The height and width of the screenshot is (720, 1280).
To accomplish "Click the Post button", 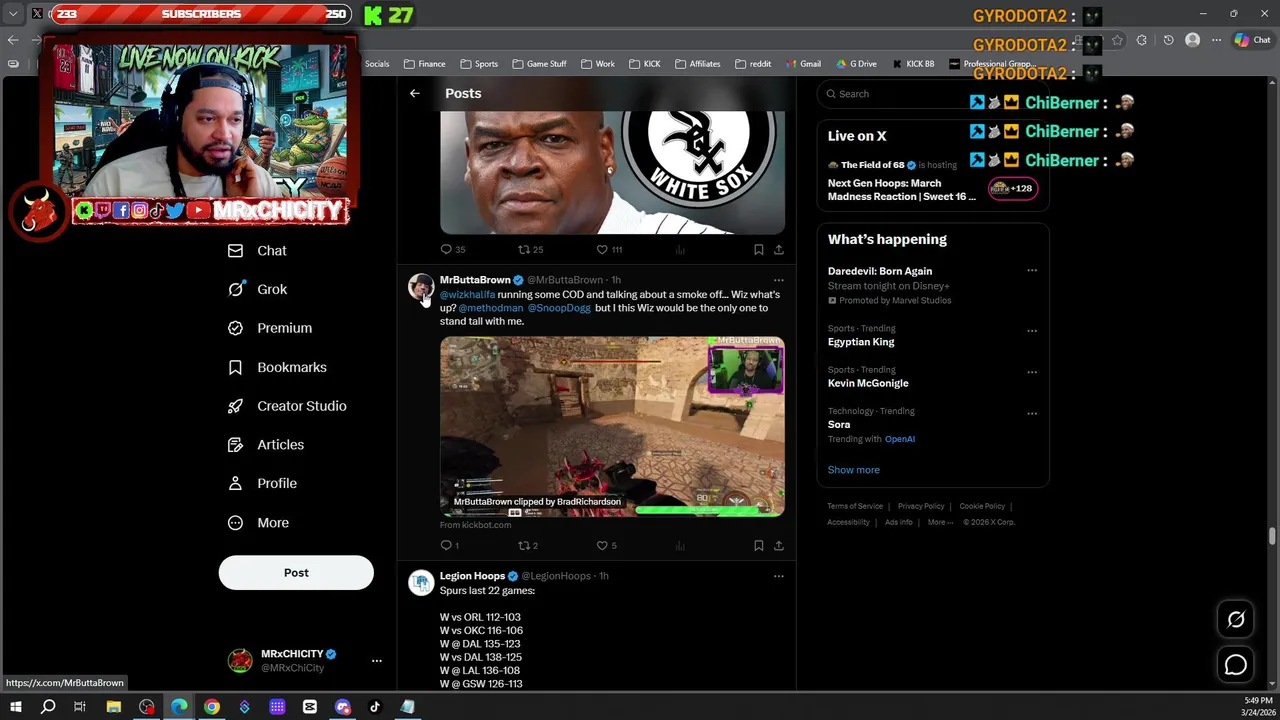I will (x=296, y=573).
